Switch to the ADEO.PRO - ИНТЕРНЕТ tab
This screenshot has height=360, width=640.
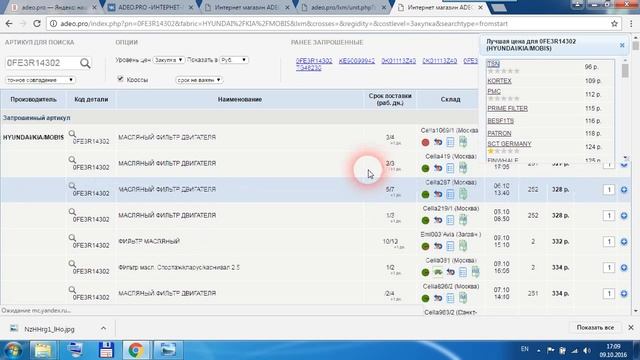pyautogui.click(x=149, y=7)
